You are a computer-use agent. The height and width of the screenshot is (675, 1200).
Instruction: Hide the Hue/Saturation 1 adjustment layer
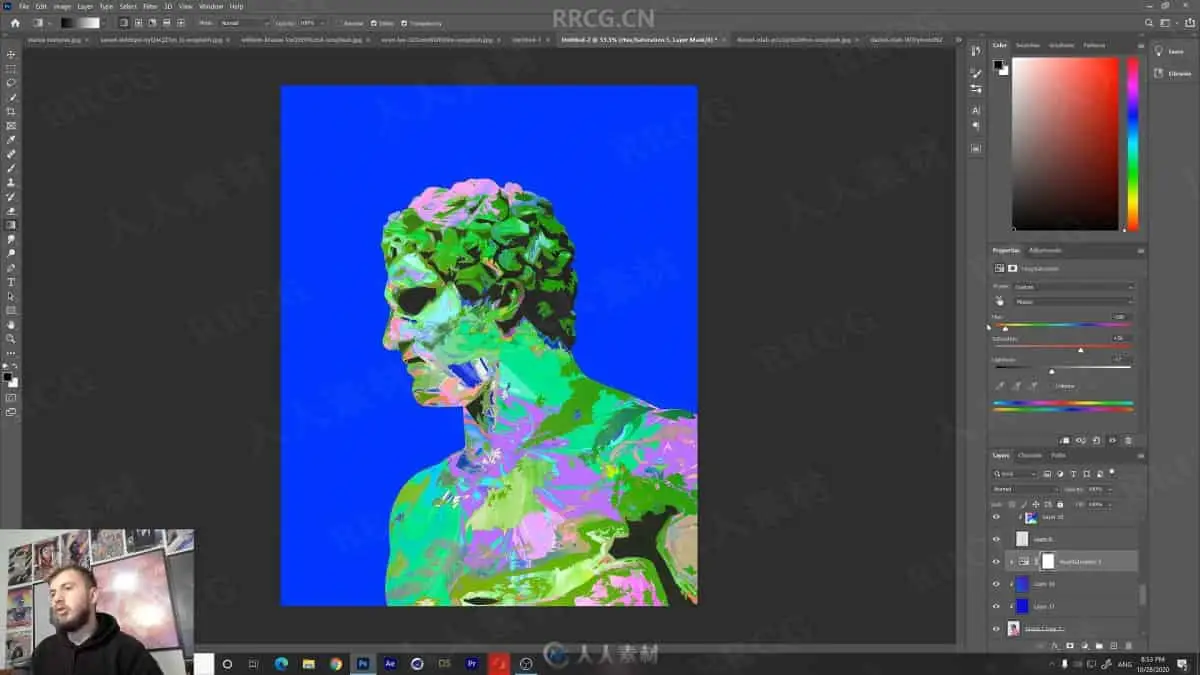996,562
